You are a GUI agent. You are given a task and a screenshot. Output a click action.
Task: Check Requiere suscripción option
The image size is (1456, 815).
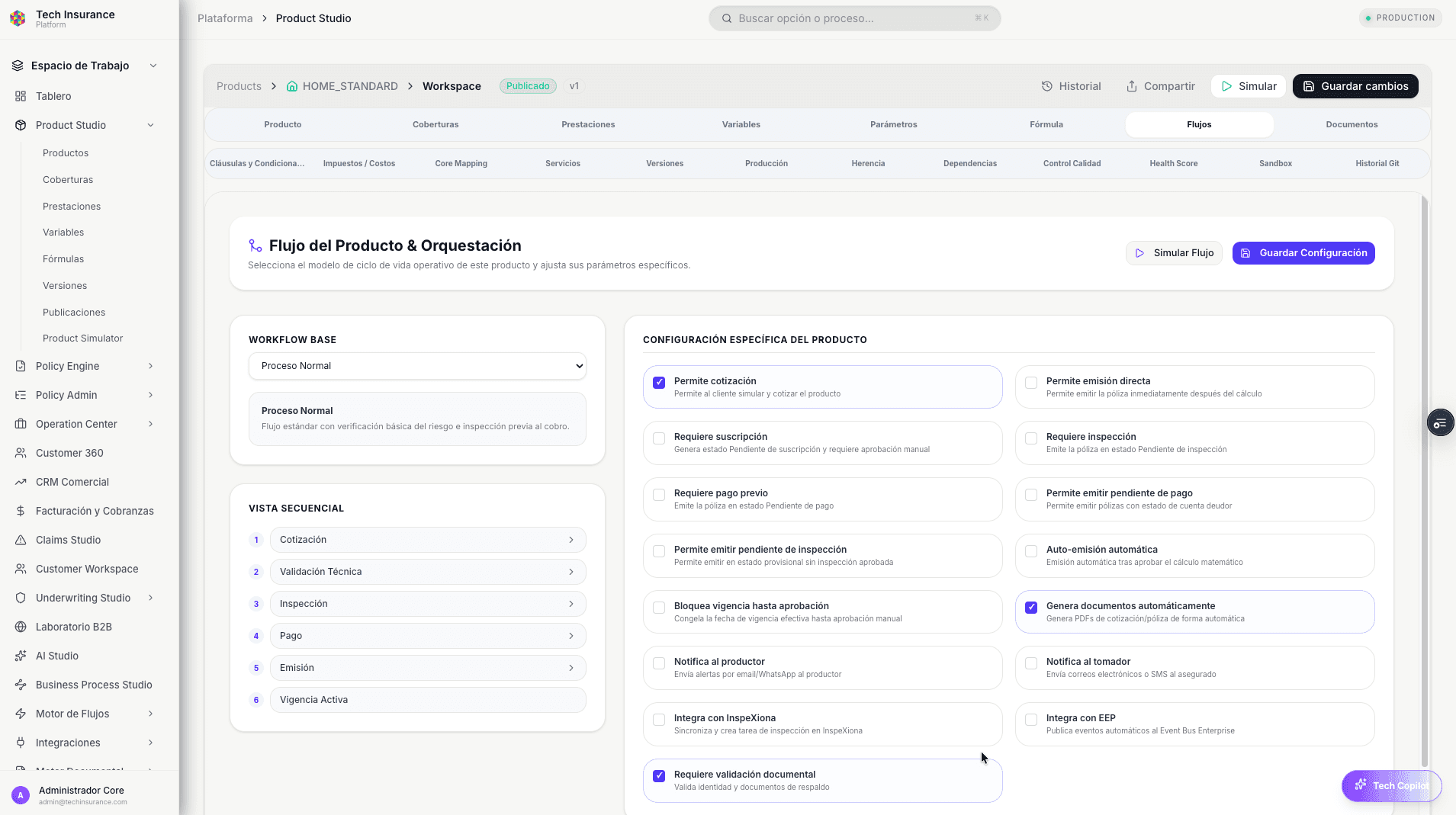point(659,438)
